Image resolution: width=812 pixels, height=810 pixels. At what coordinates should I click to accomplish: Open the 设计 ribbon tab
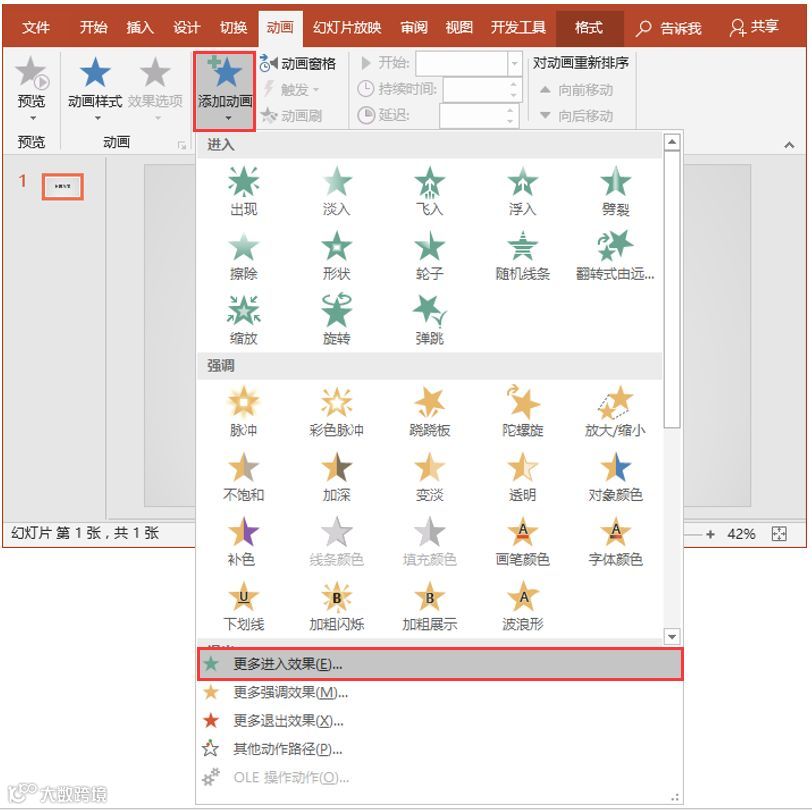186,27
